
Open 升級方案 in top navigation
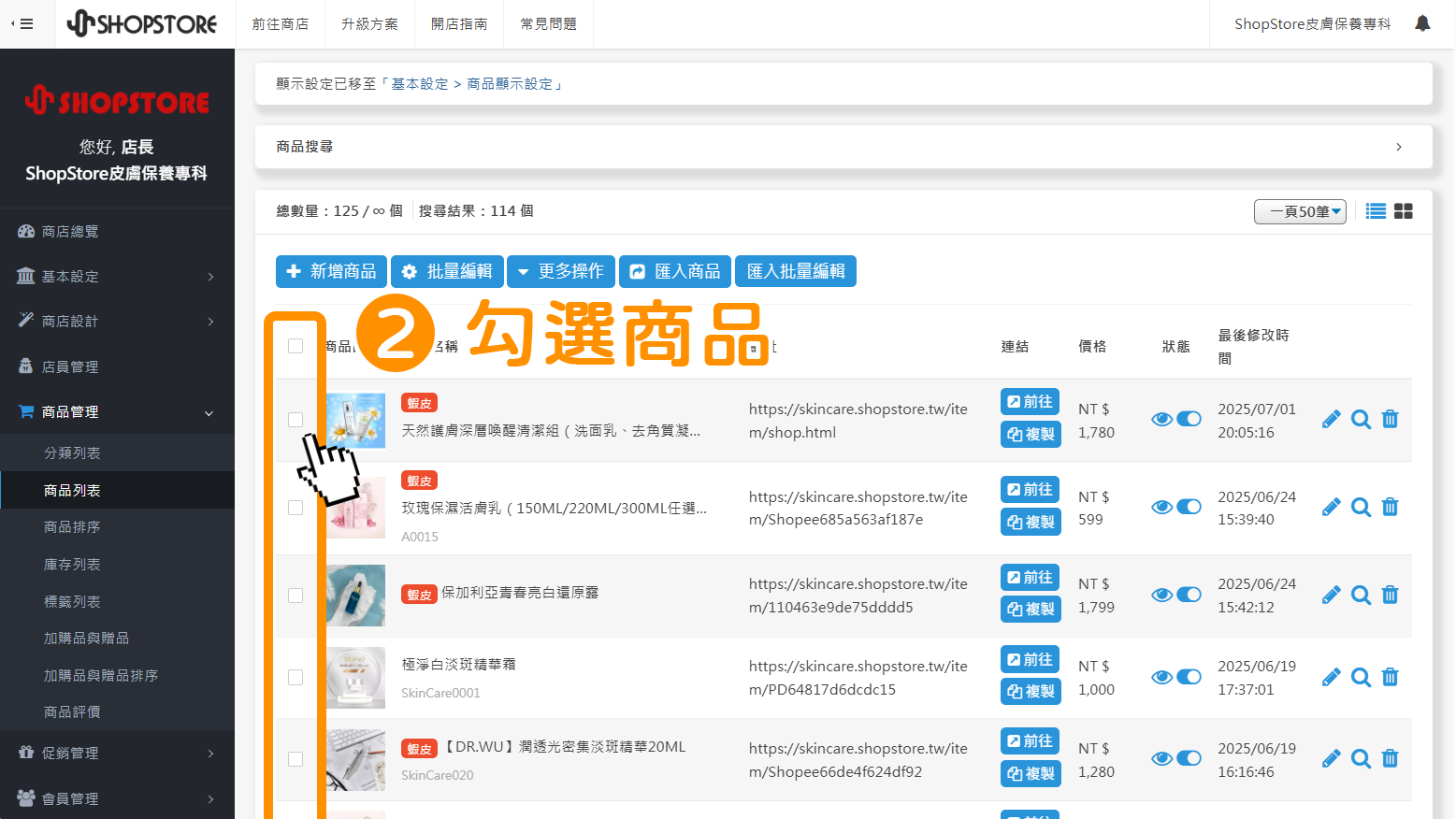[x=370, y=24]
